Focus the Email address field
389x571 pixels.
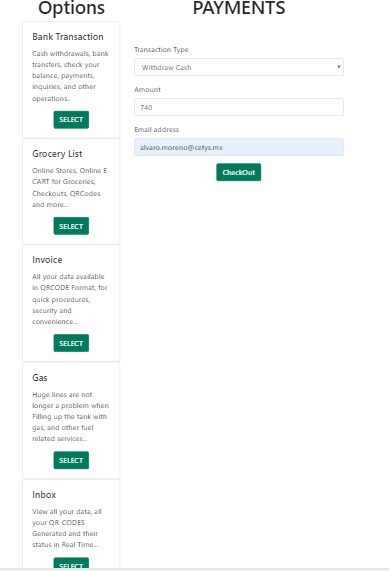239,147
